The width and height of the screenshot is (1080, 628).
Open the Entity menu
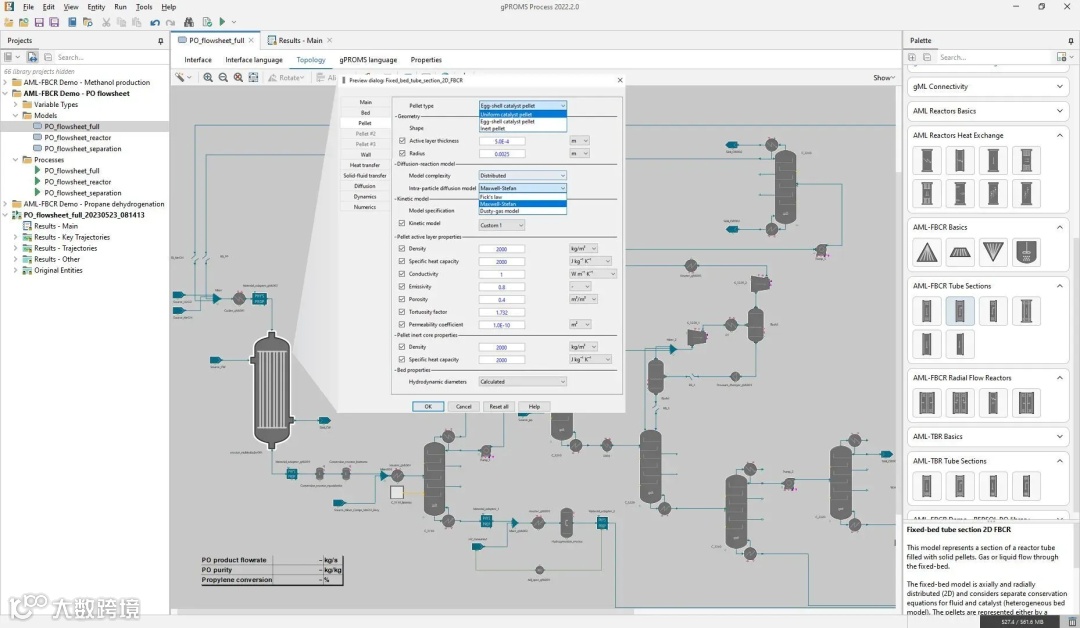click(x=96, y=7)
